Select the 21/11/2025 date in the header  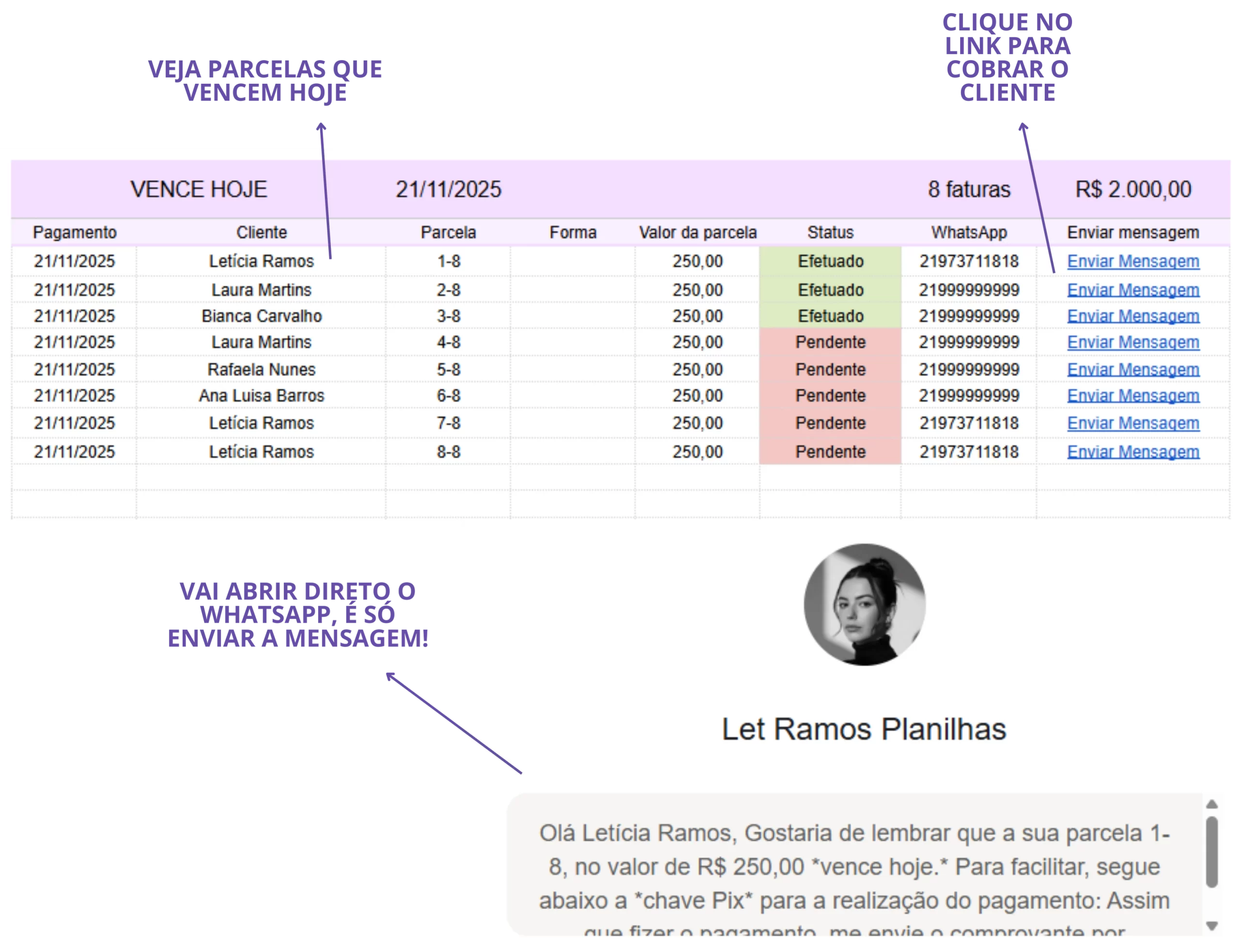[x=448, y=189]
